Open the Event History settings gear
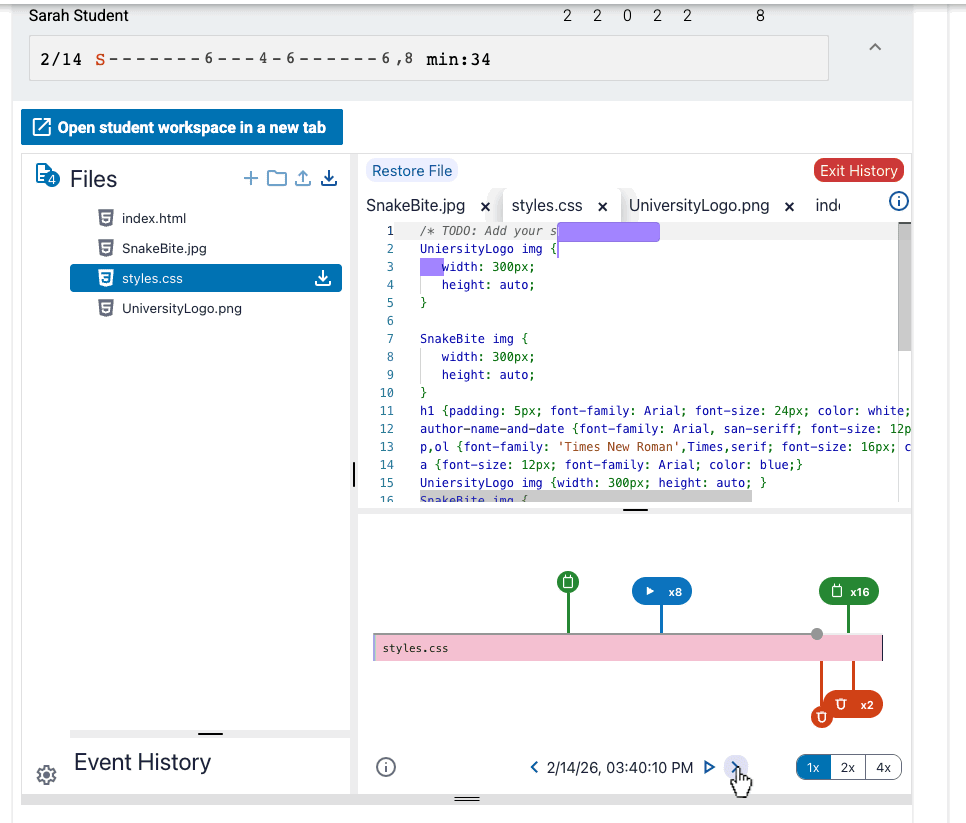Screen dimensions: 966x823 pyautogui.click(x=46, y=774)
